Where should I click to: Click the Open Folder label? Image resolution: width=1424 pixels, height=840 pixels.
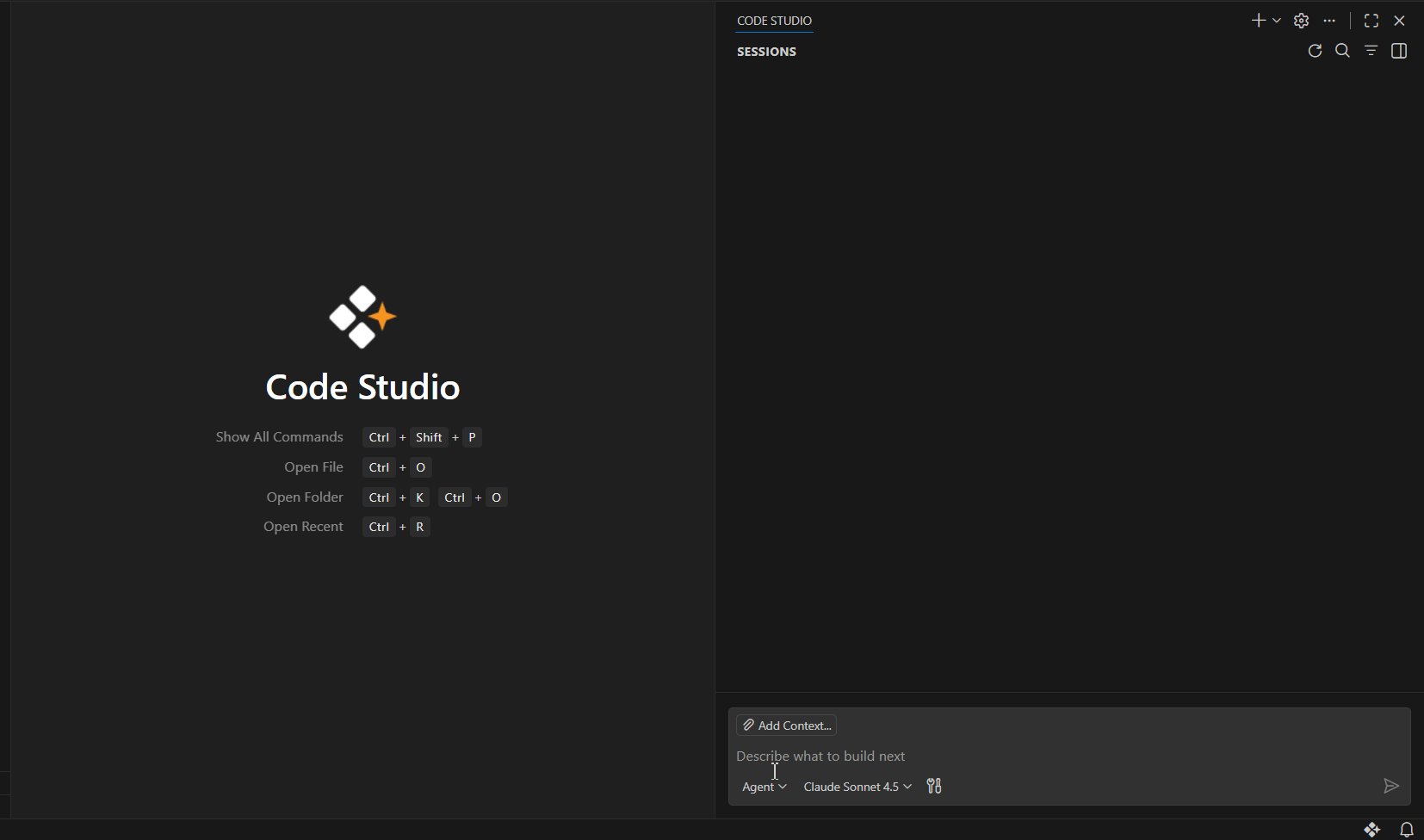click(305, 497)
